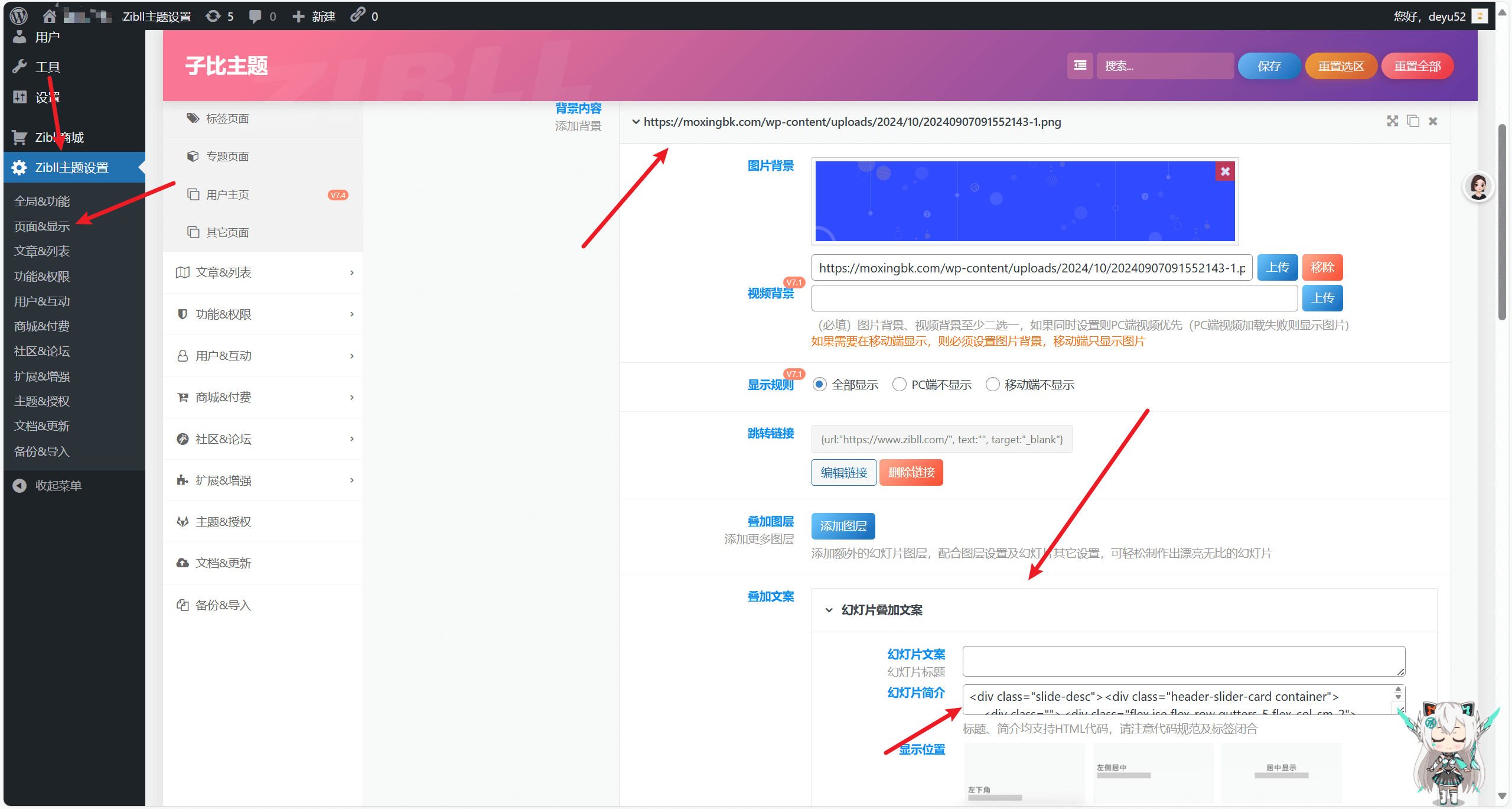Click the plus New content icon

[299, 16]
